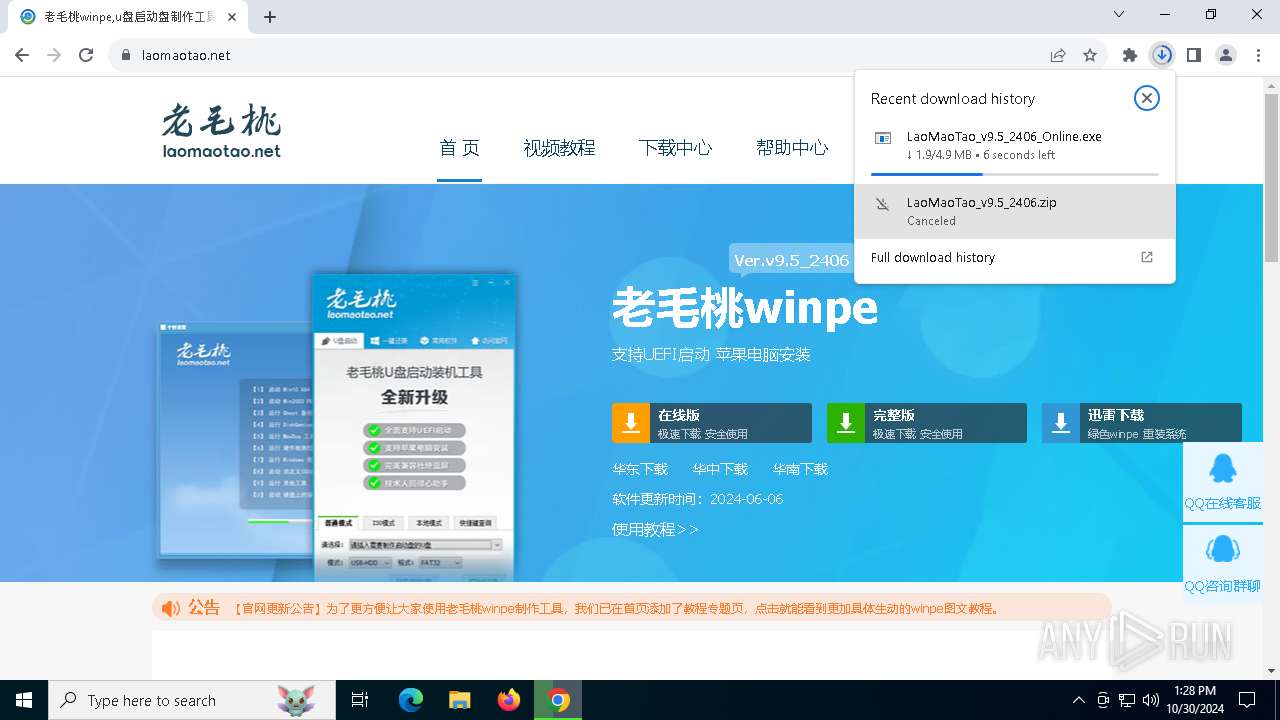The image size is (1280, 720).
Task: Open Chrome downloads icon in toolbar
Action: pyautogui.click(x=1162, y=56)
